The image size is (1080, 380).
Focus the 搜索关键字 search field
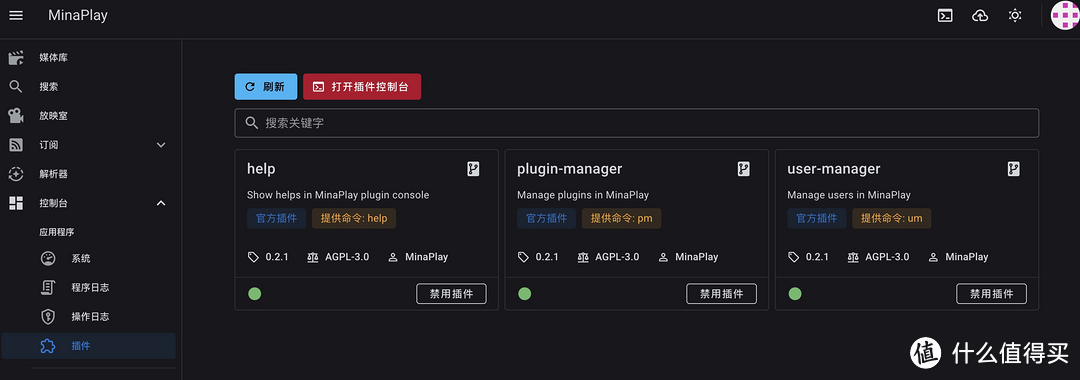click(x=636, y=123)
